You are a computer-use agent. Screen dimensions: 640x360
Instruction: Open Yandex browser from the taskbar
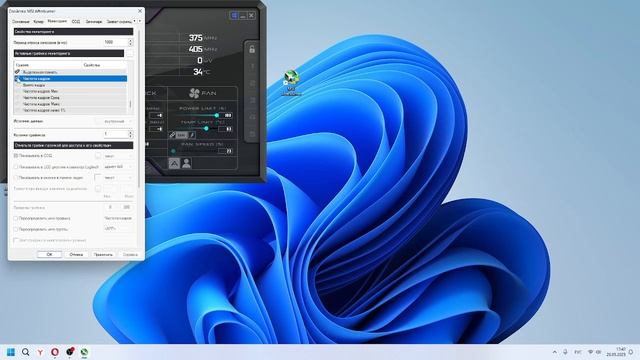(40, 352)
